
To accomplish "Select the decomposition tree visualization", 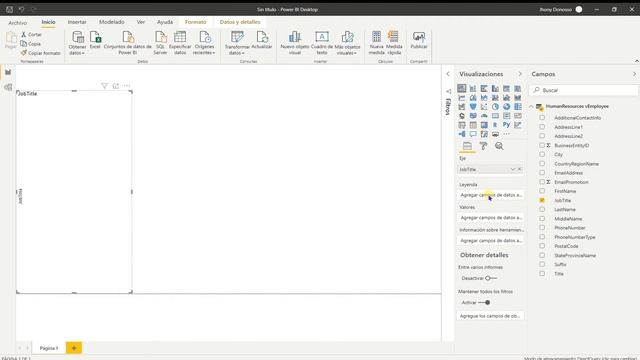I will [462, 134].
